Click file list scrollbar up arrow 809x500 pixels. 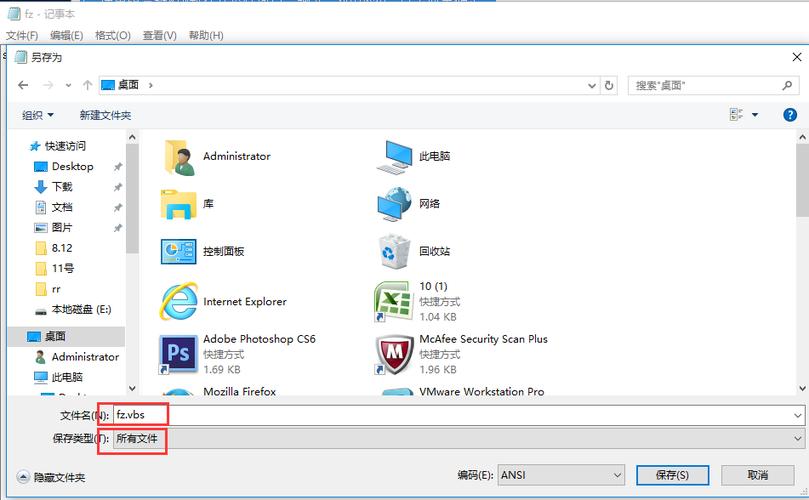click(802, 137)
